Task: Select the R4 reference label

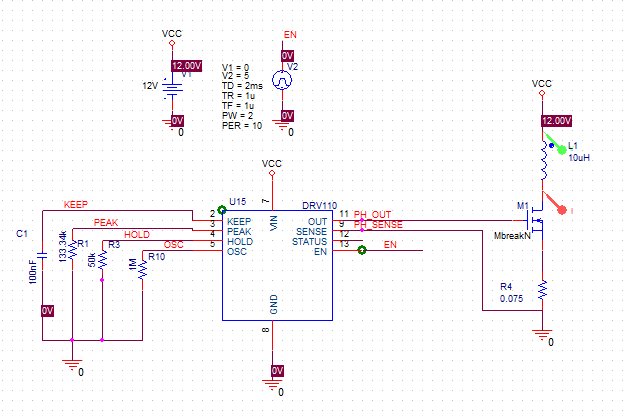Action: click(x=506, y=286)
